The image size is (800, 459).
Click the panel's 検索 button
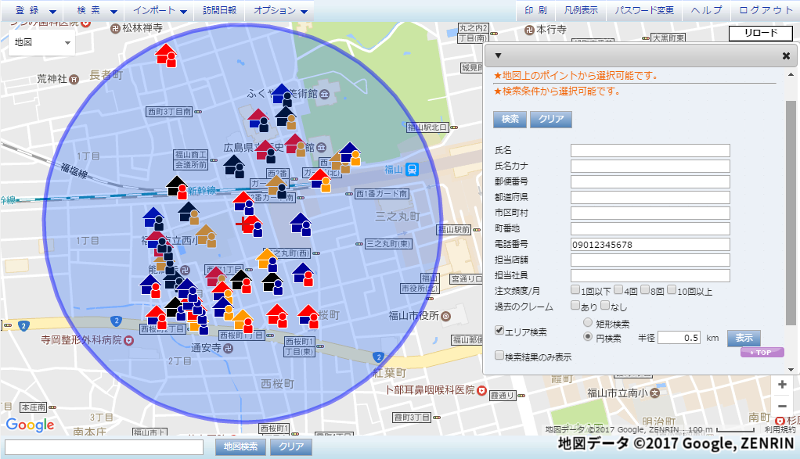[510, 119]
